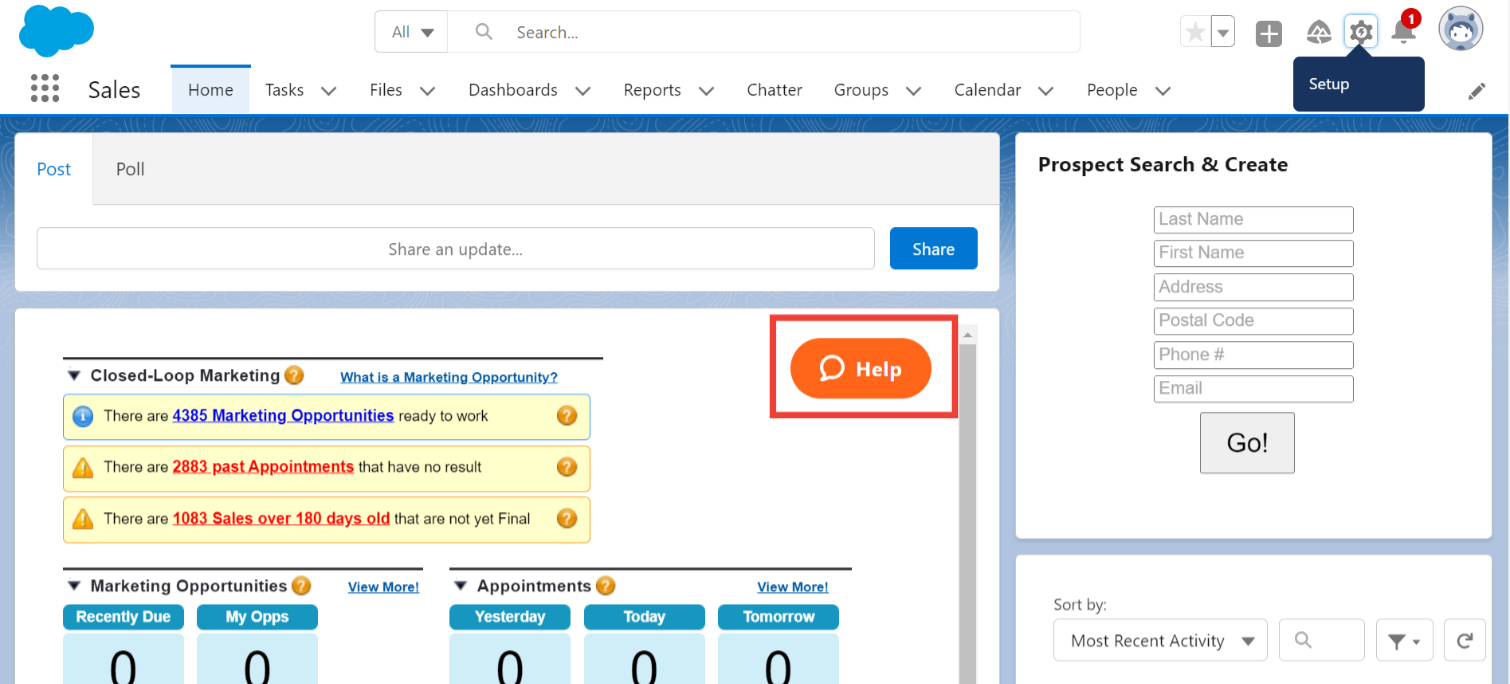1510x684 pixels.
Task: Expand the Files tab chevron
Action: click(427, 91)
